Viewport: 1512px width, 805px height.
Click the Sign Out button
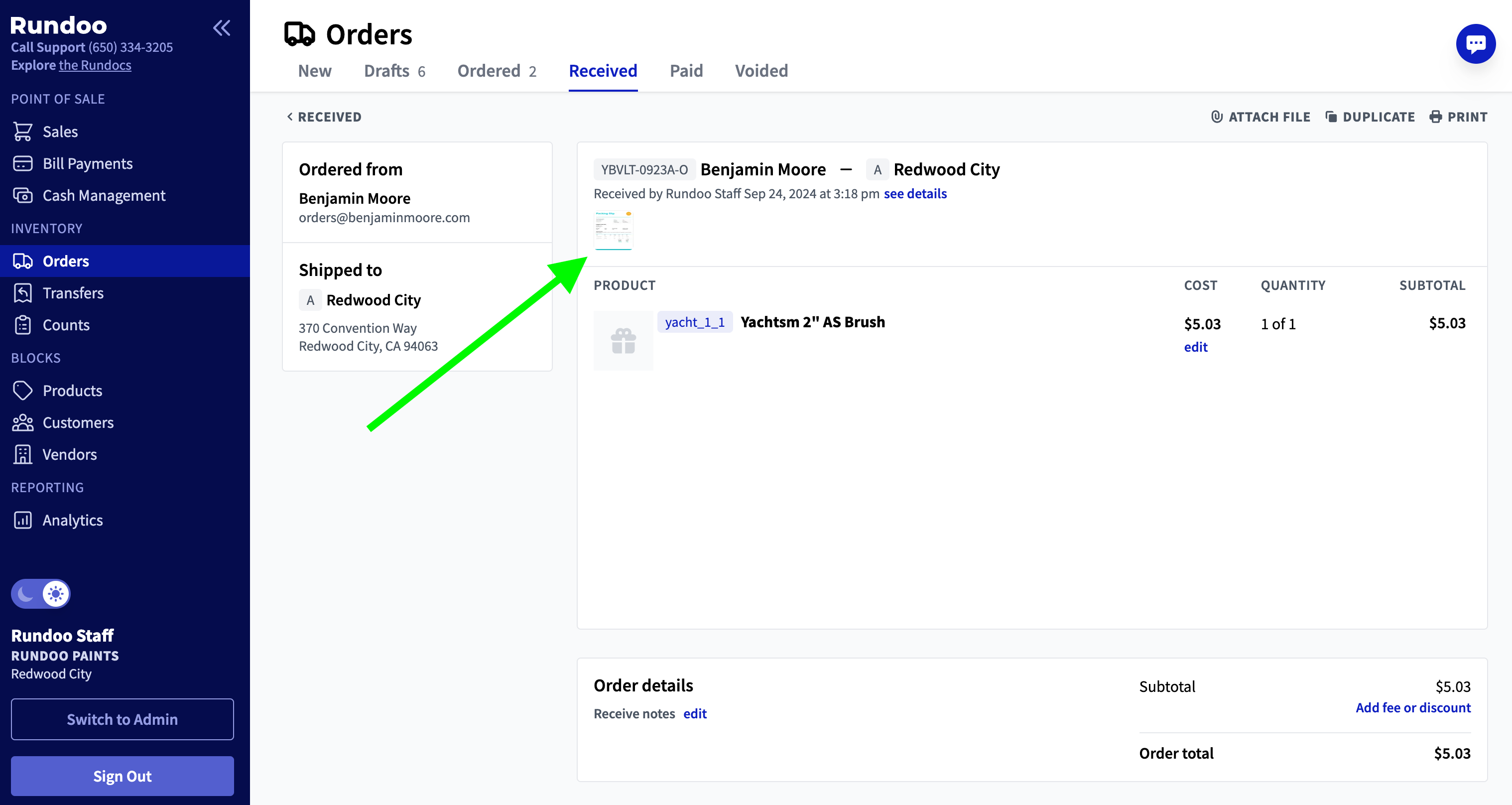(122, 776)
